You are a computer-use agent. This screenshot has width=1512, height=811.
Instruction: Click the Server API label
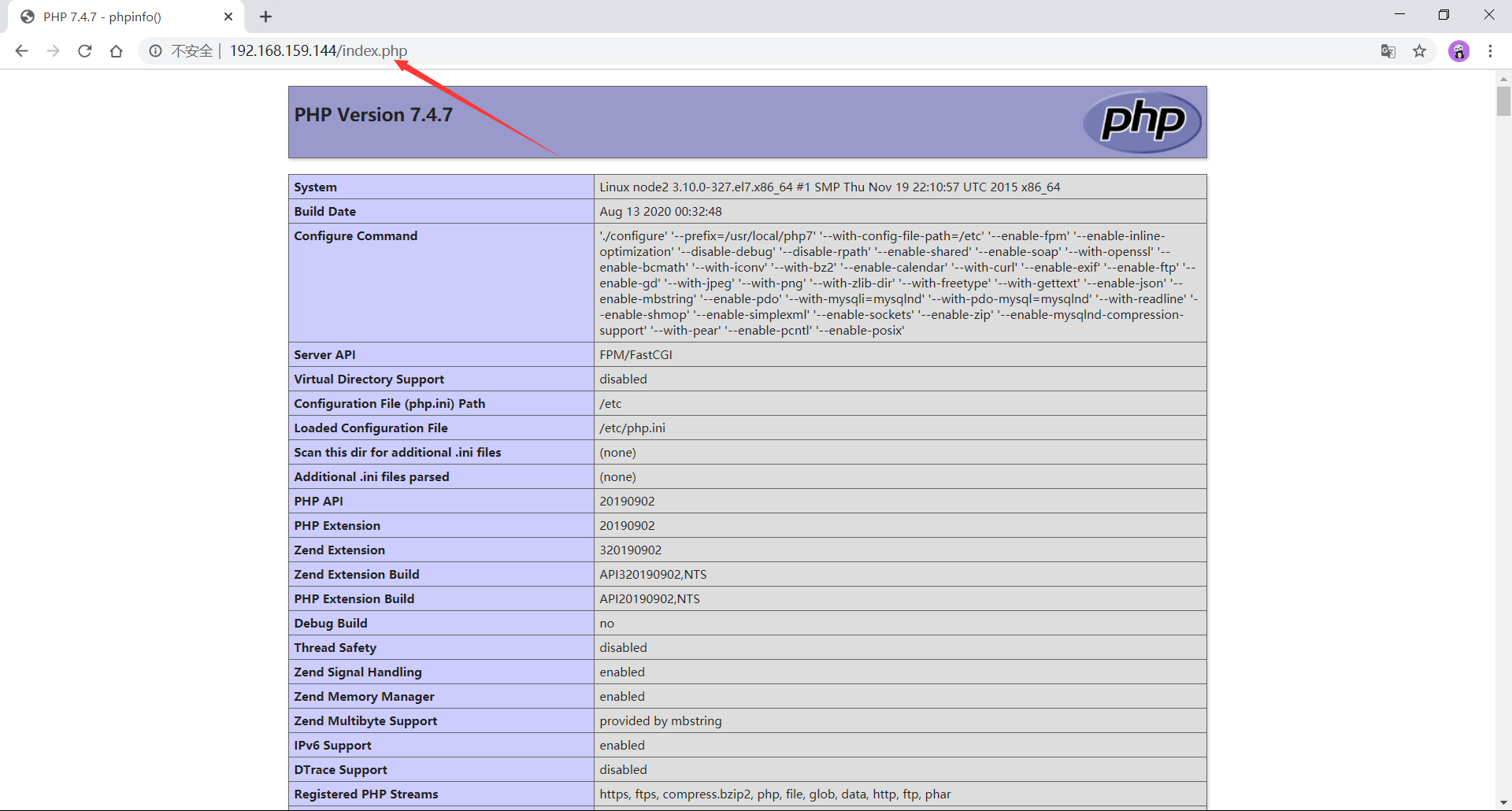pos(324,355)
